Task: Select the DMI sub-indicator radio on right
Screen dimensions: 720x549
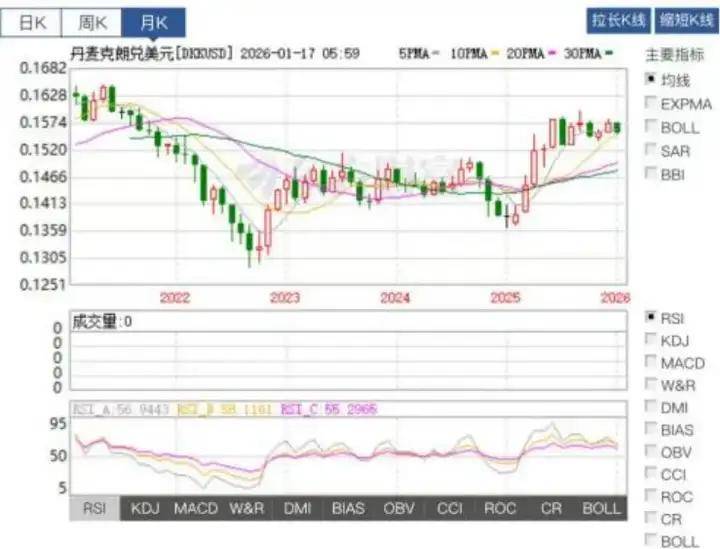Action: (x=650, y=406)
